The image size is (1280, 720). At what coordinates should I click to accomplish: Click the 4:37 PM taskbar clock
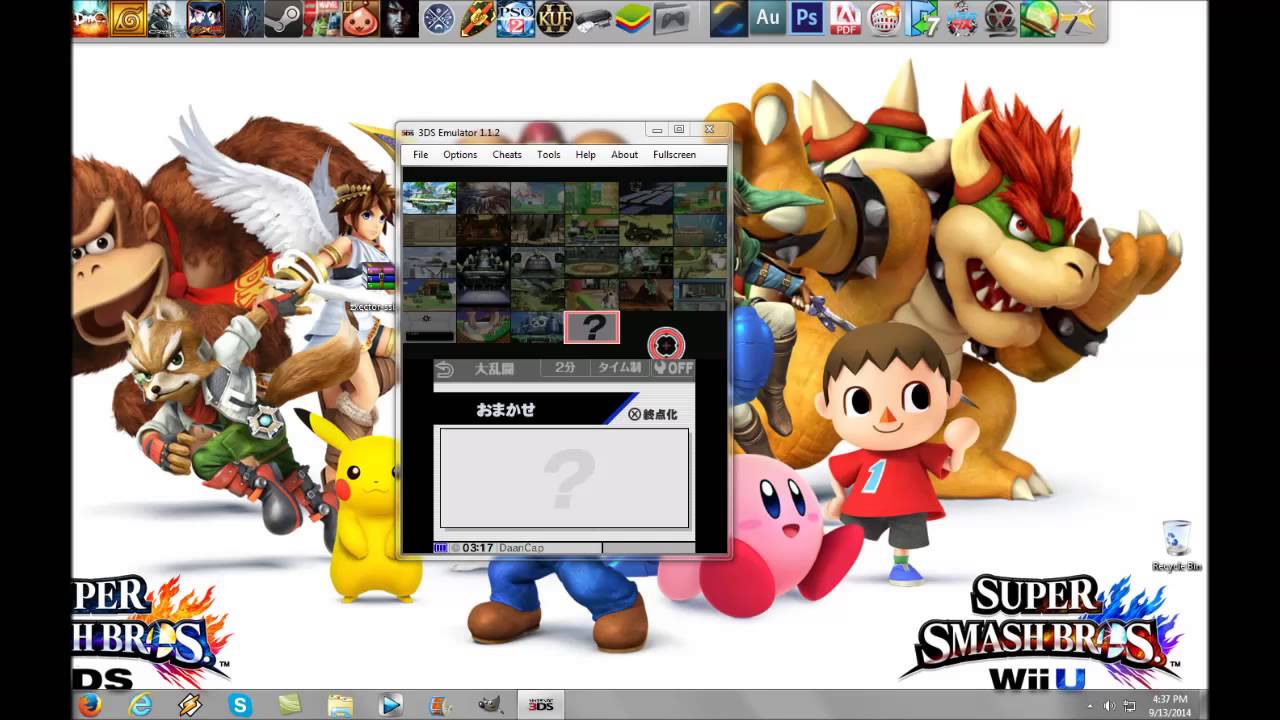(x=1169, y=699)
